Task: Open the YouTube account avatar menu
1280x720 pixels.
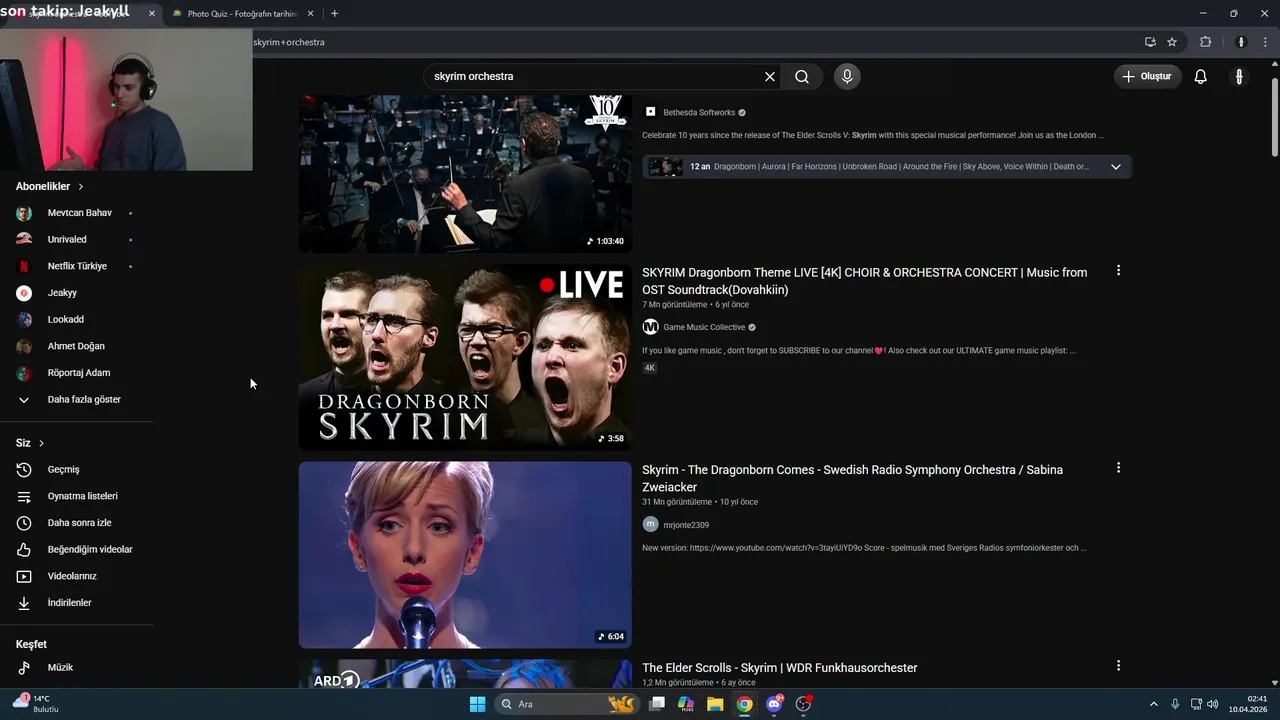Action: click(x=1239, y=76)
